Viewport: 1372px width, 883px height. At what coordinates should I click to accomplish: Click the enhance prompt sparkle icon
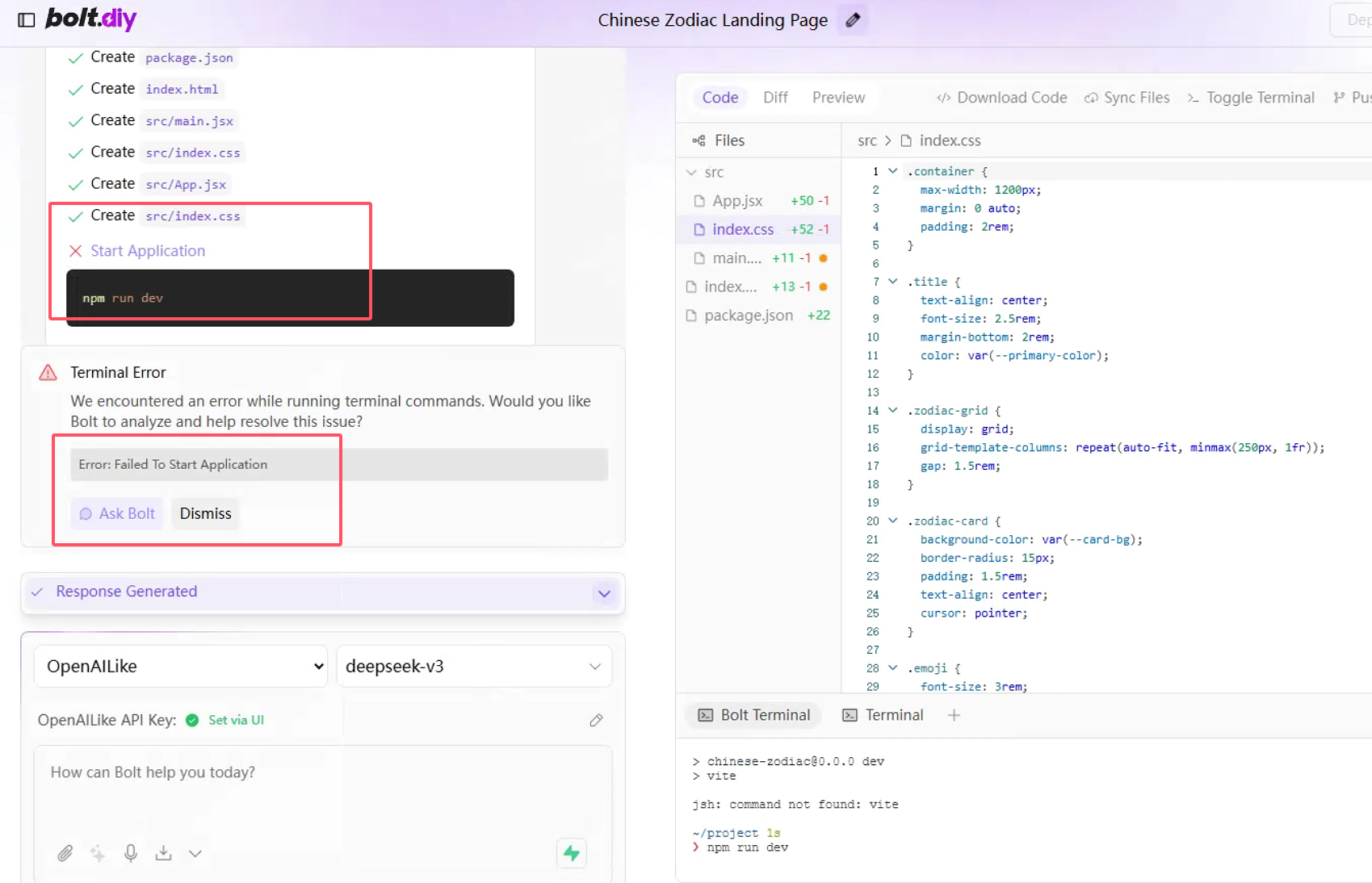point(98,853)
